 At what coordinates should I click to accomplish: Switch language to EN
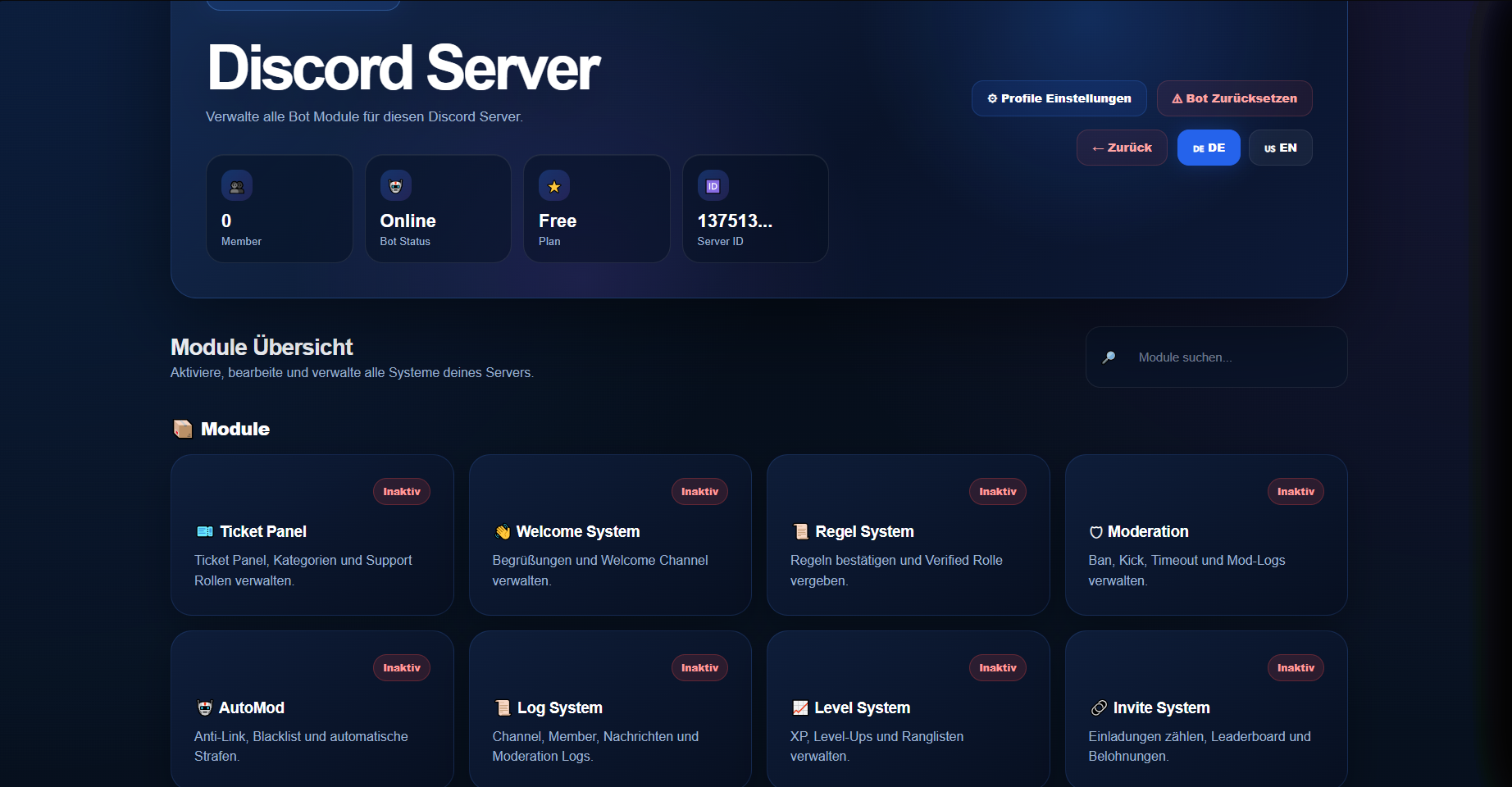pos(1281,148)
